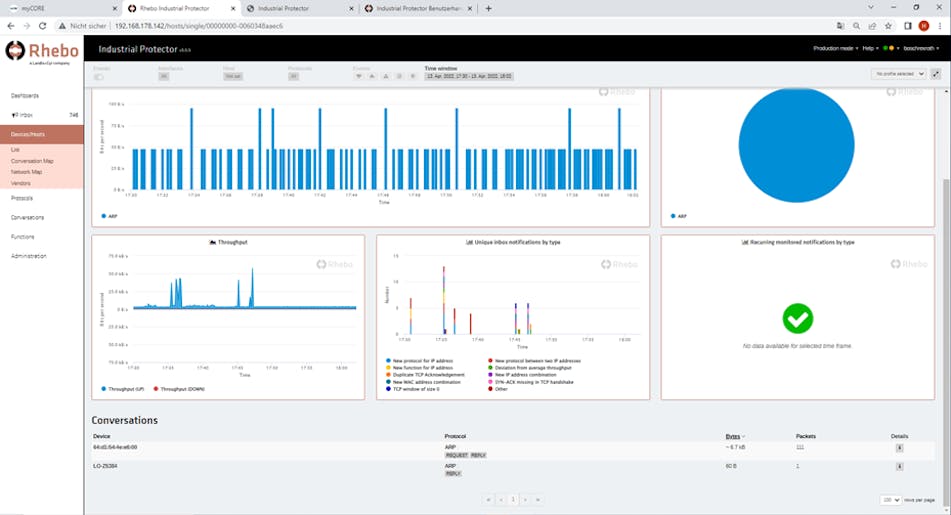Open Network Map view
The image size is (951, 515).
click(x=26, y=172)
